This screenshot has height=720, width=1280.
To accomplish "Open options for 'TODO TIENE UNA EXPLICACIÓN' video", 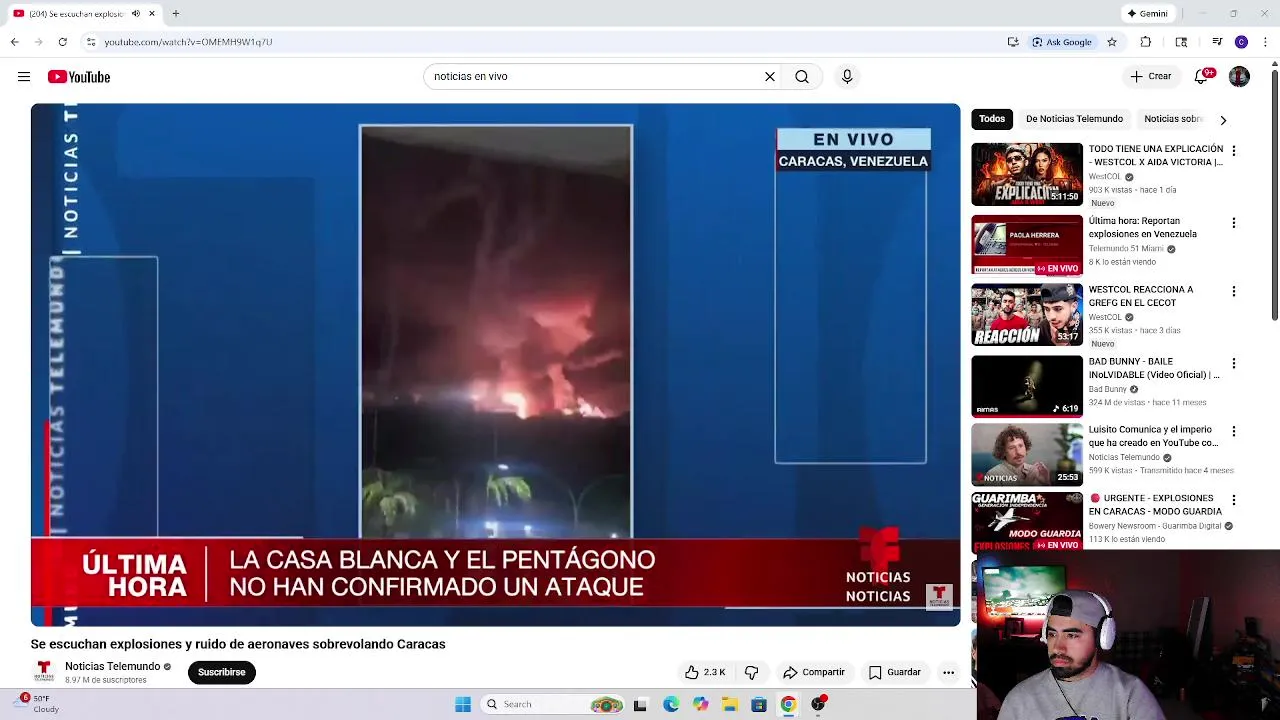I will pyautogui.click(x=1233, y=151).
